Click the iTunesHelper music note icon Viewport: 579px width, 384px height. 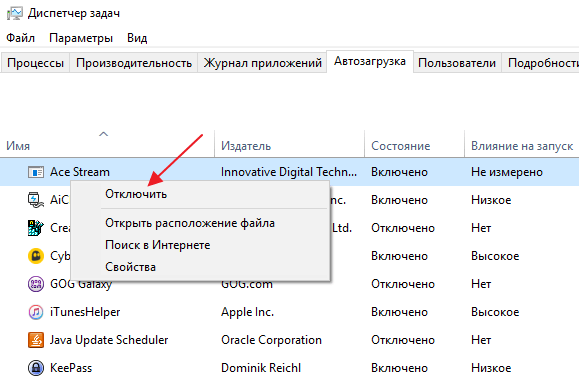click(36, 312)
